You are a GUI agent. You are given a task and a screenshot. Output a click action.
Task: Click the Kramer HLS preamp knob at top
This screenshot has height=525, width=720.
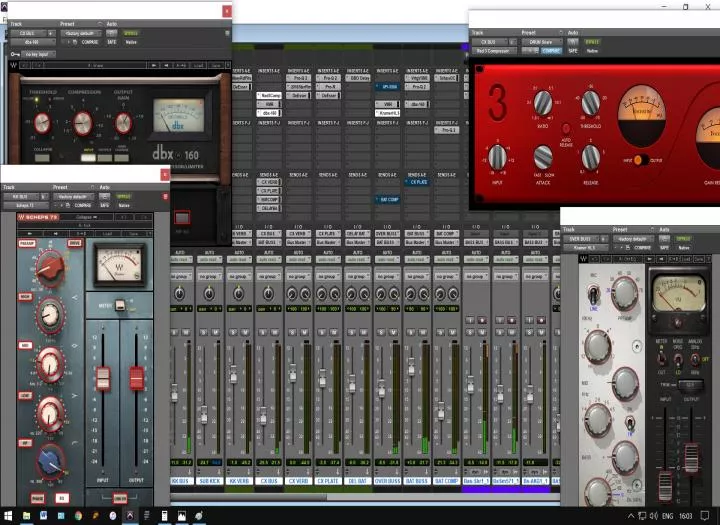pos(624,294)
